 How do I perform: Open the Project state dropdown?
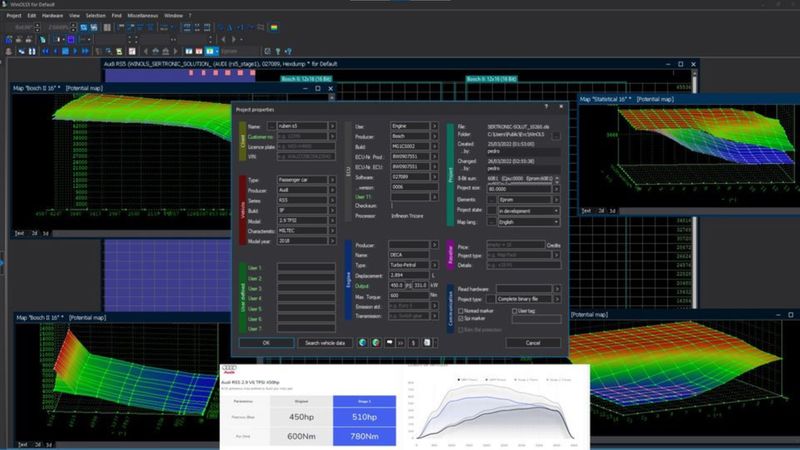pos(556,211)
